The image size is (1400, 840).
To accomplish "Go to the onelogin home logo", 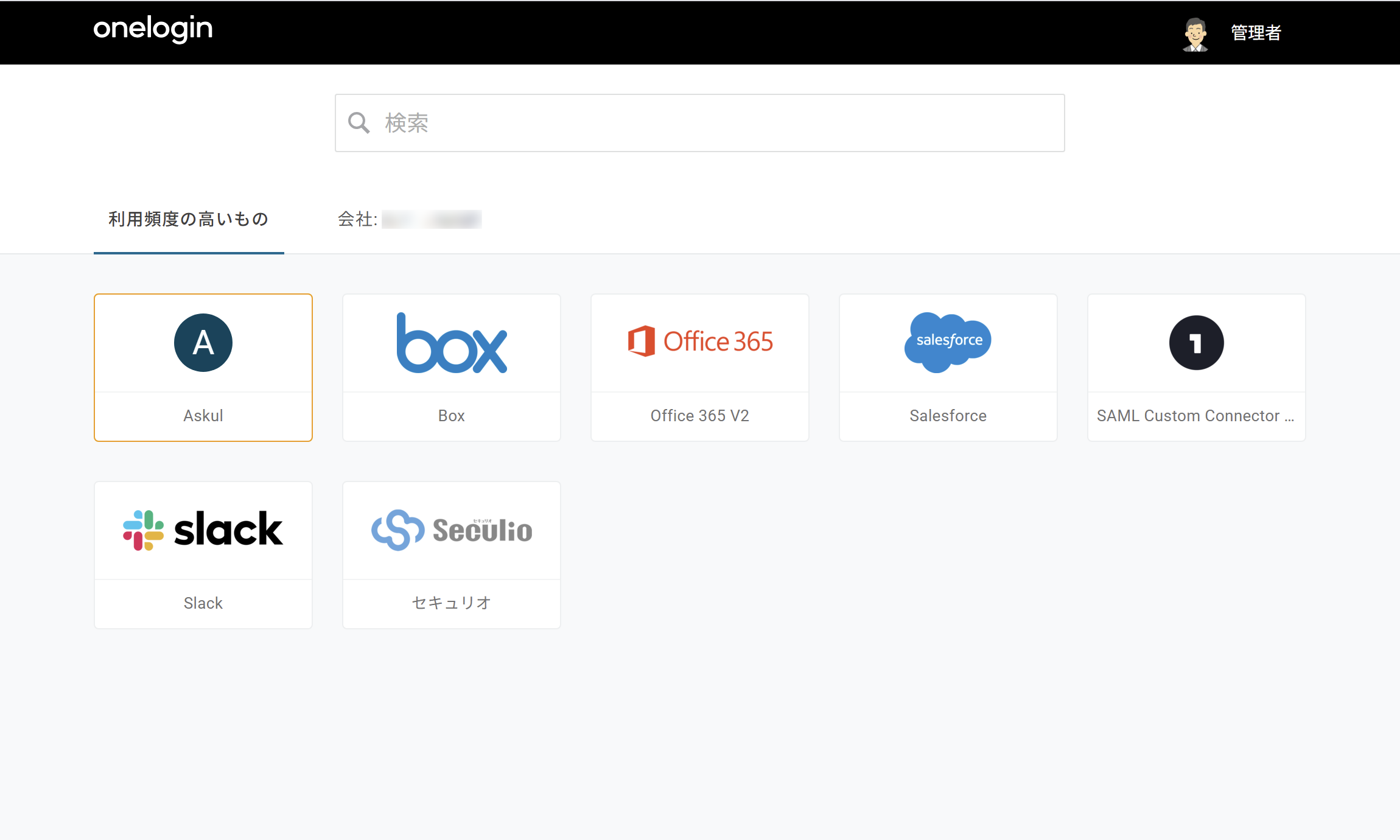I will (x=153, y=29).
